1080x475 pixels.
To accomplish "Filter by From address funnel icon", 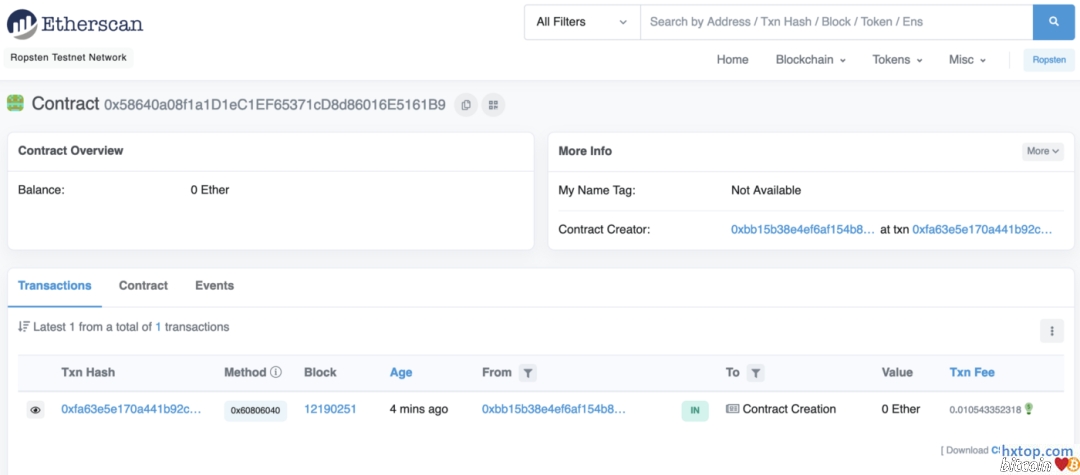I will click(528, 373).
